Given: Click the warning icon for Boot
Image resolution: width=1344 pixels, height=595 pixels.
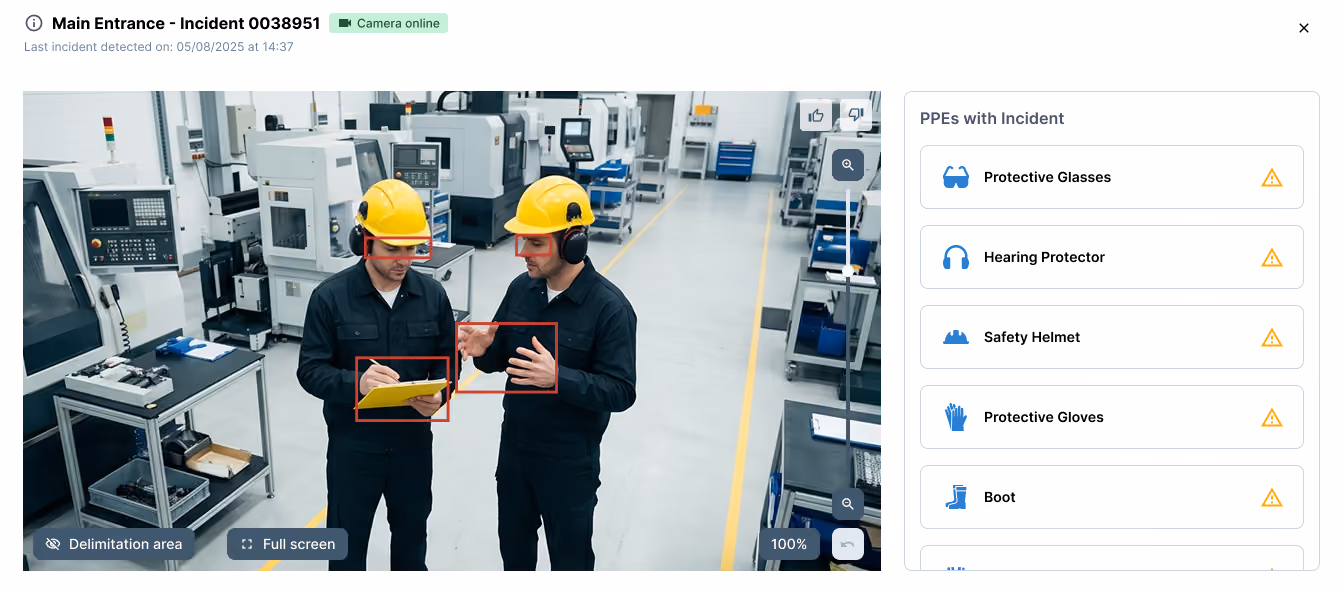Looking at the screenshot, I should [x=1271, y=497].
